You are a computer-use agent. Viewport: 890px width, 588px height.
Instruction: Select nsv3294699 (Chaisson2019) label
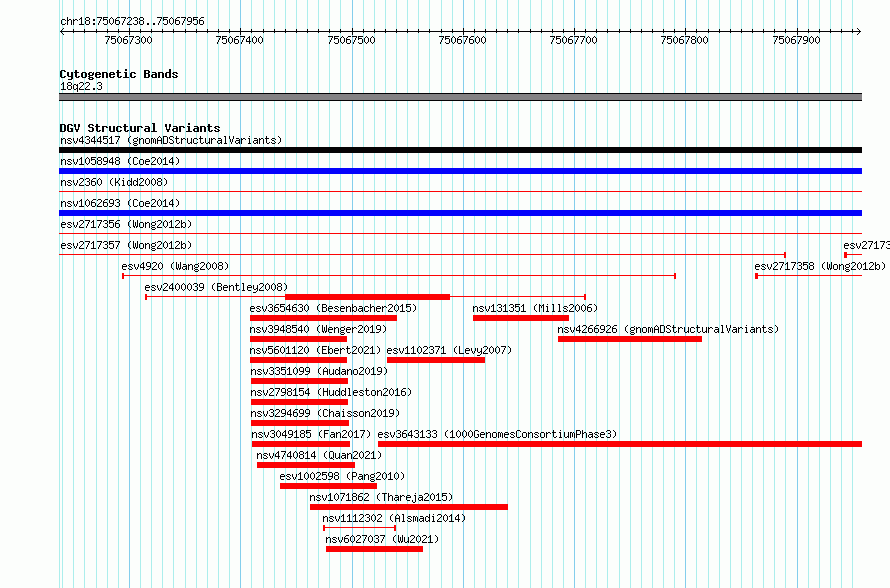(x=325, y=413)
